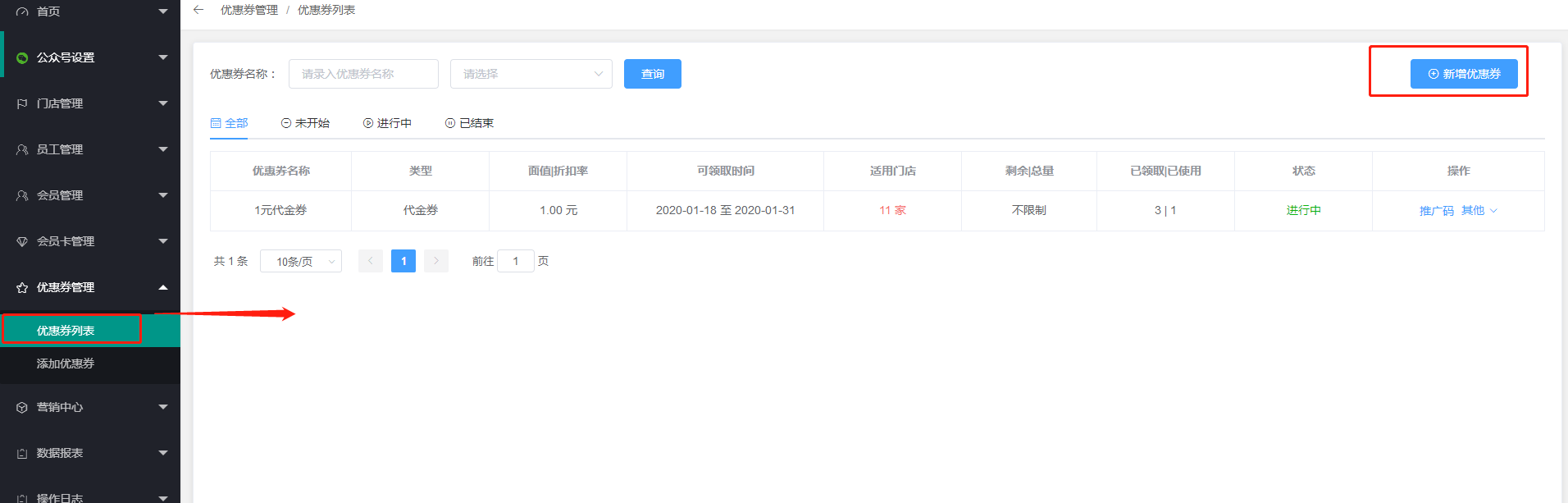Click the 优惠券名称 column header
Viewport: 1568px width, 503px height.
coord(280,171)
